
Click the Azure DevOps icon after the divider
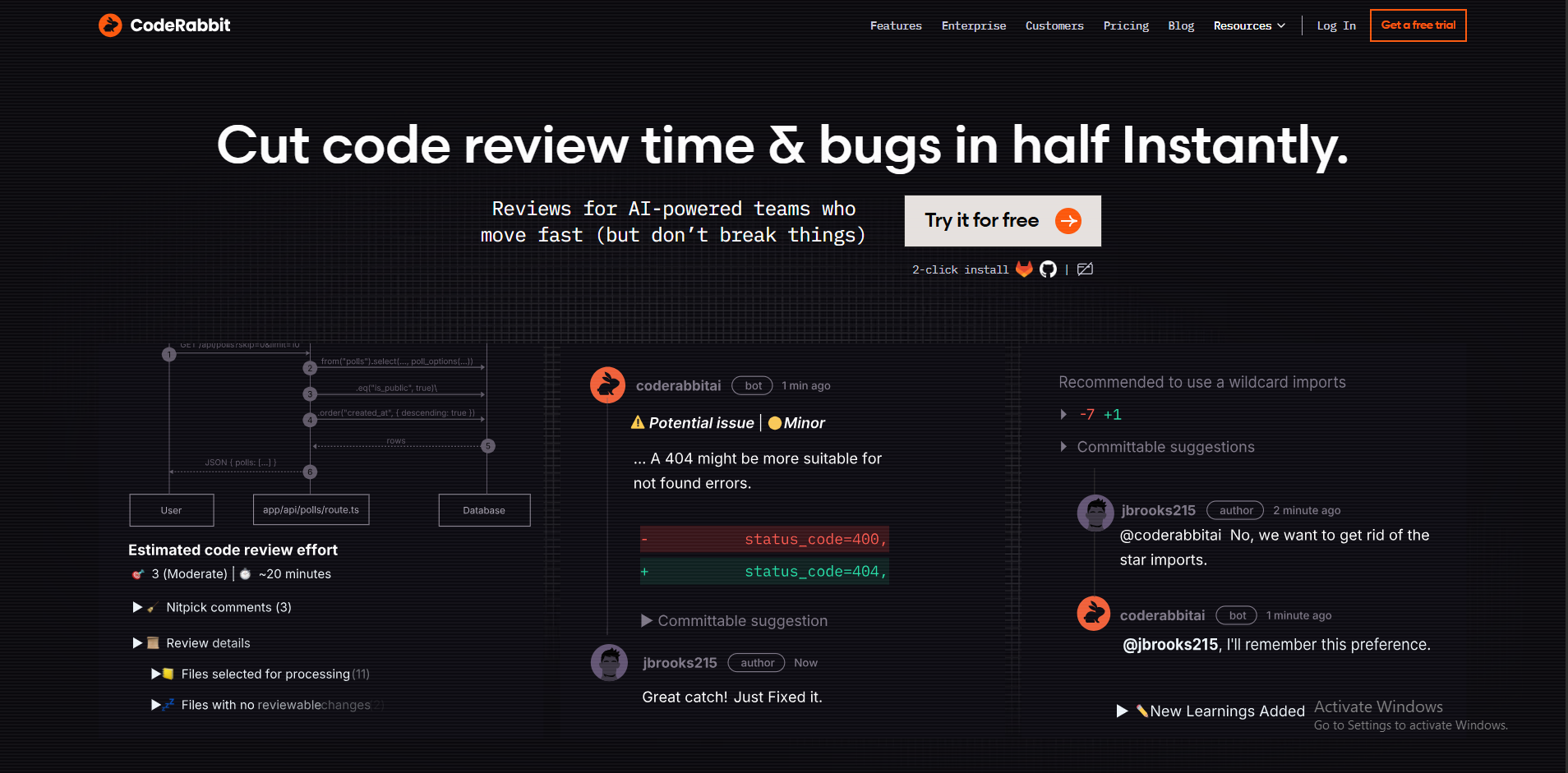[x=1085, y=269]
